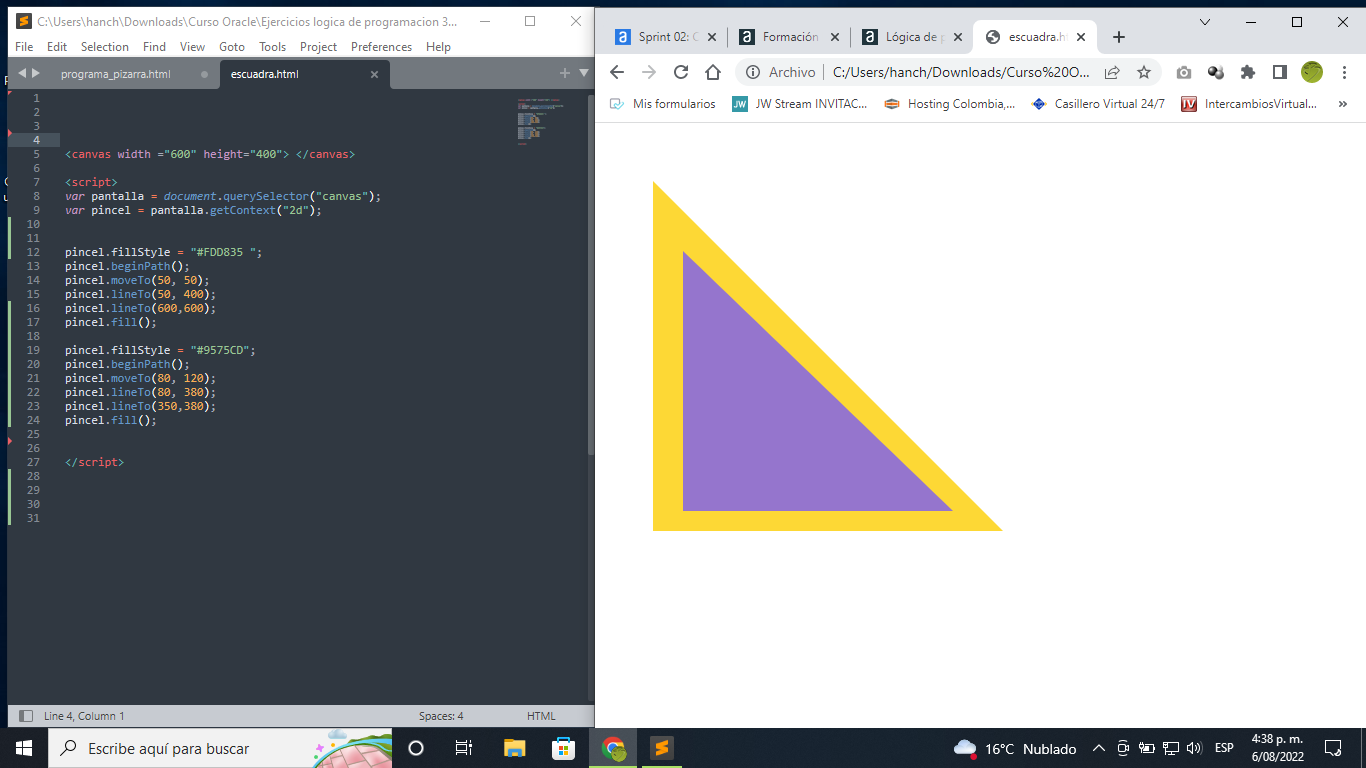Open volume control in system tray
1366x768 pixels.
pyautogui.click(x=1193, y=748)
